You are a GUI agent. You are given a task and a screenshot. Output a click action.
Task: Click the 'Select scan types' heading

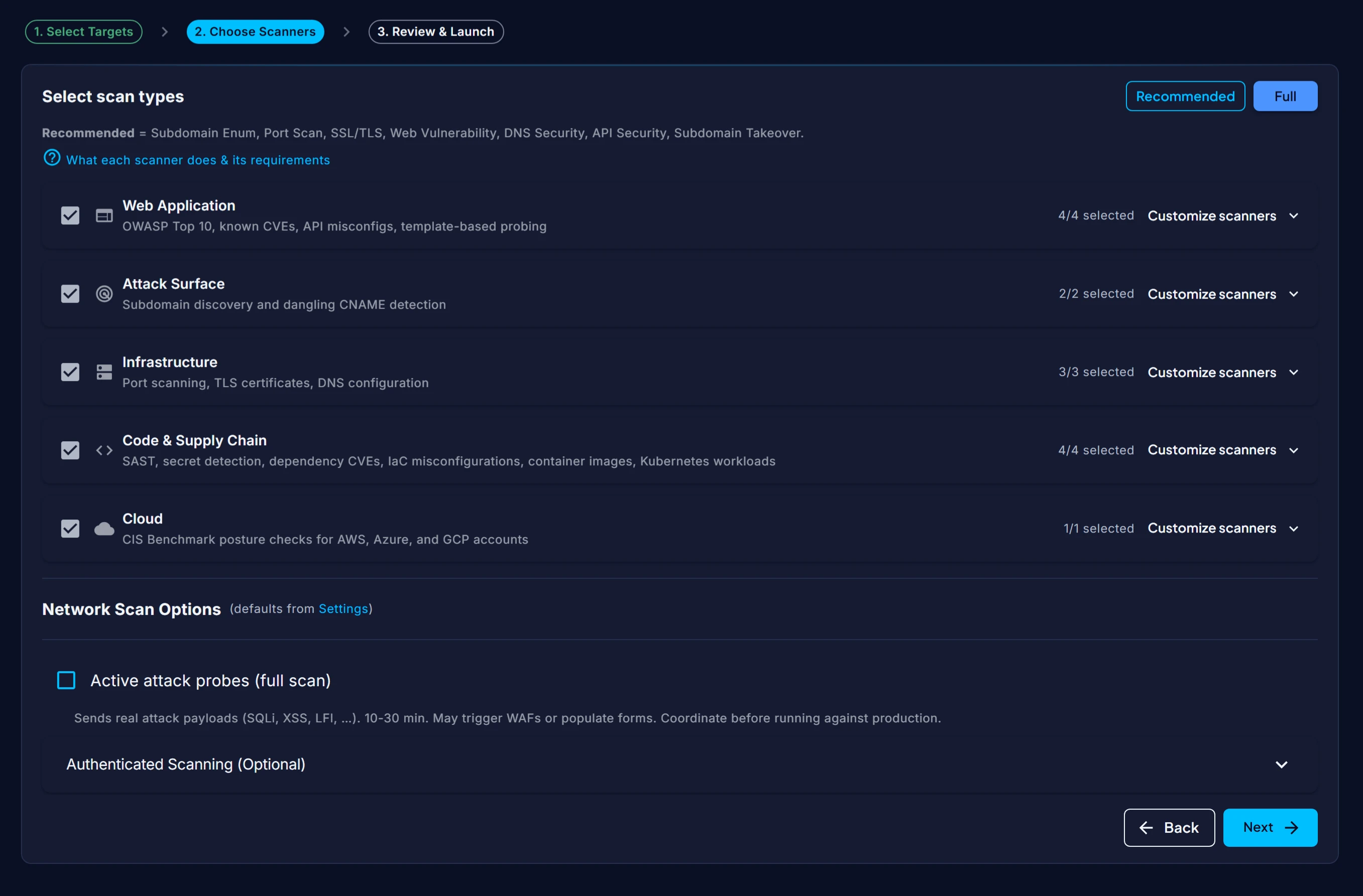[x=113, y=97]
